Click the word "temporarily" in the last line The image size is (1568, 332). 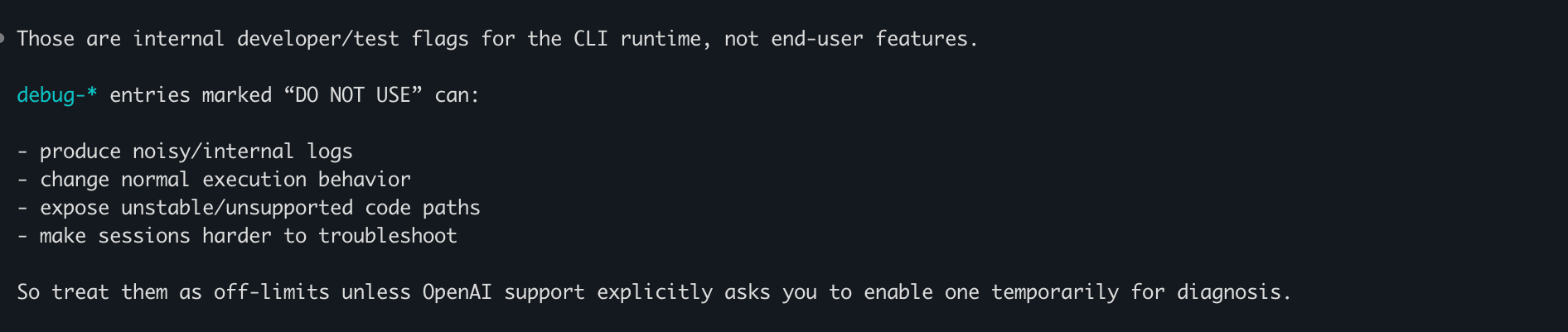(1054, 292)
